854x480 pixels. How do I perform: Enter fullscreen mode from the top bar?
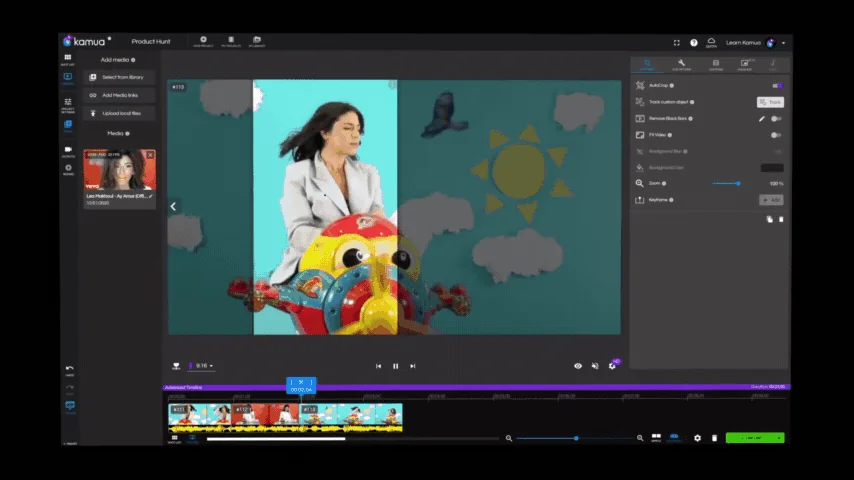tap(676, 42)
